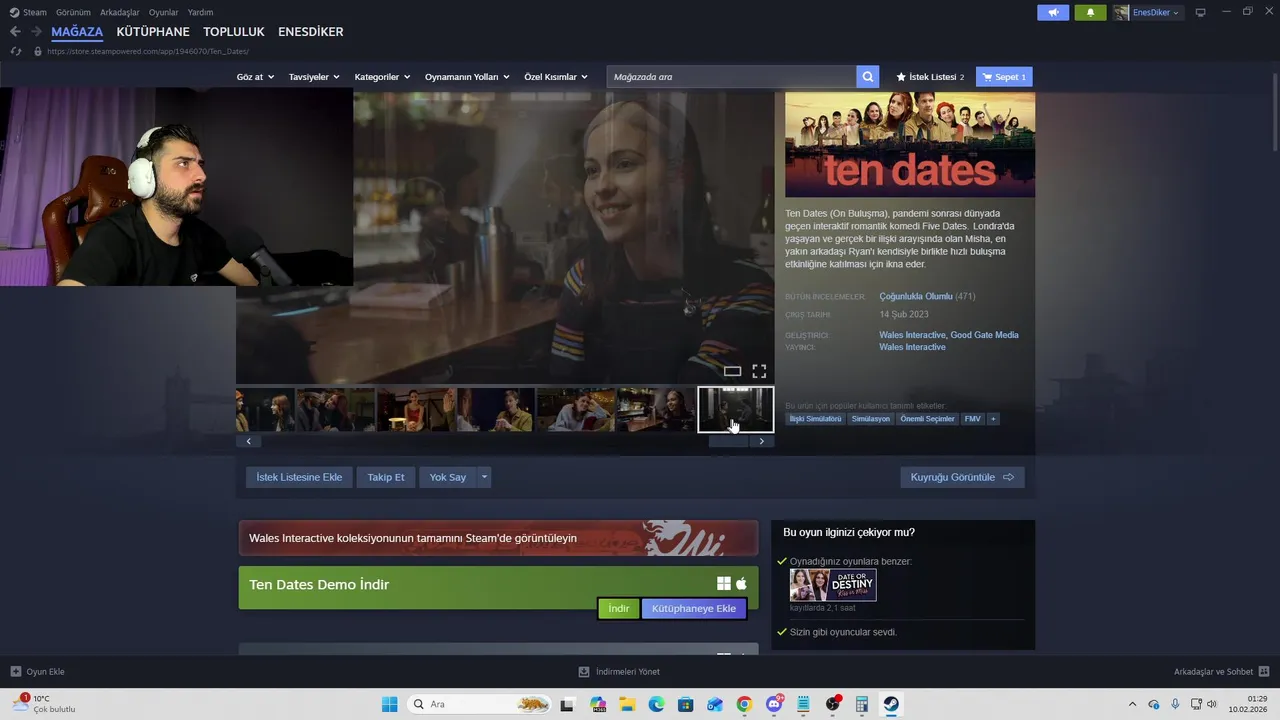
Task: Select the first screenshot thumbnail
Action: pos(265,410)
